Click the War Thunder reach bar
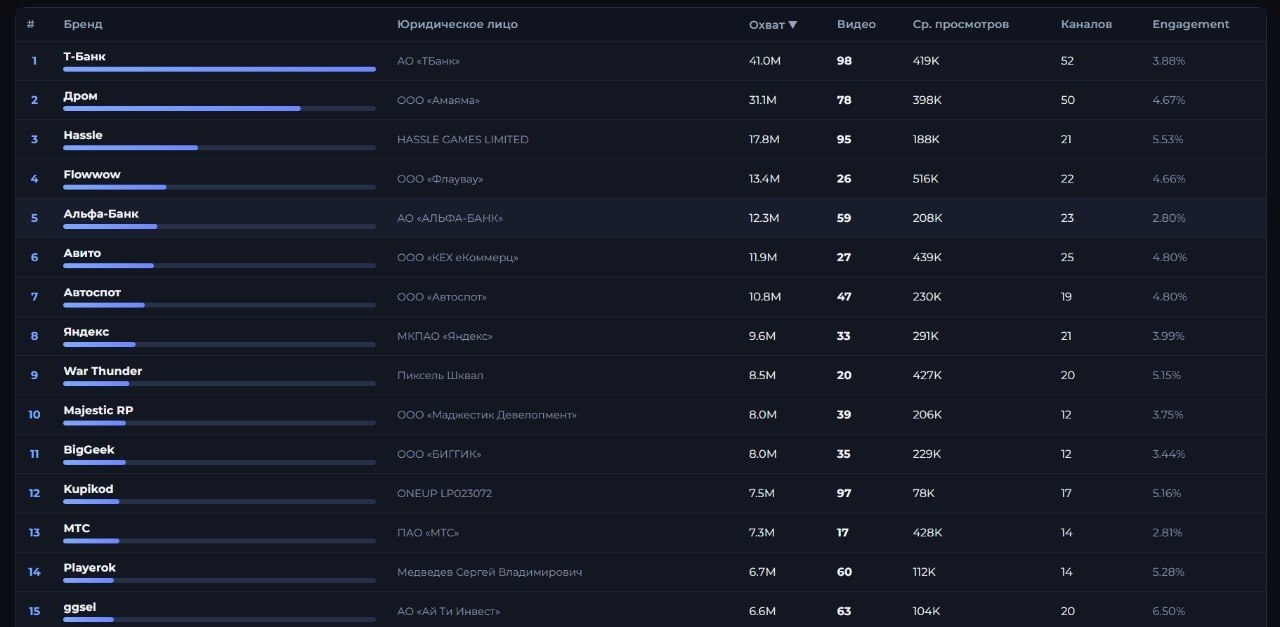 219,383
